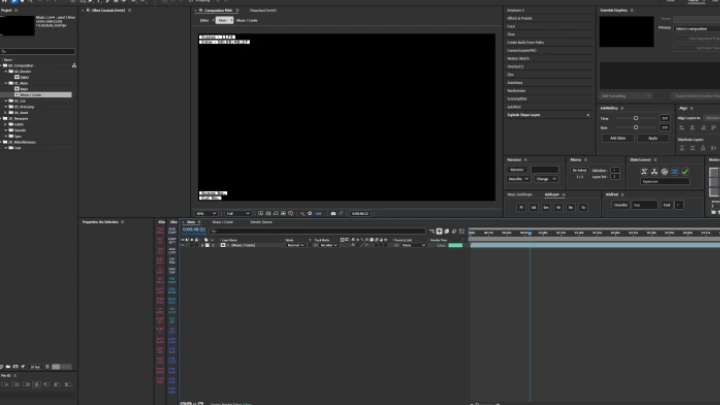Expand the Solids folder in the Project panel
Viewport: 720px width, 405px height.
point(6,124)
